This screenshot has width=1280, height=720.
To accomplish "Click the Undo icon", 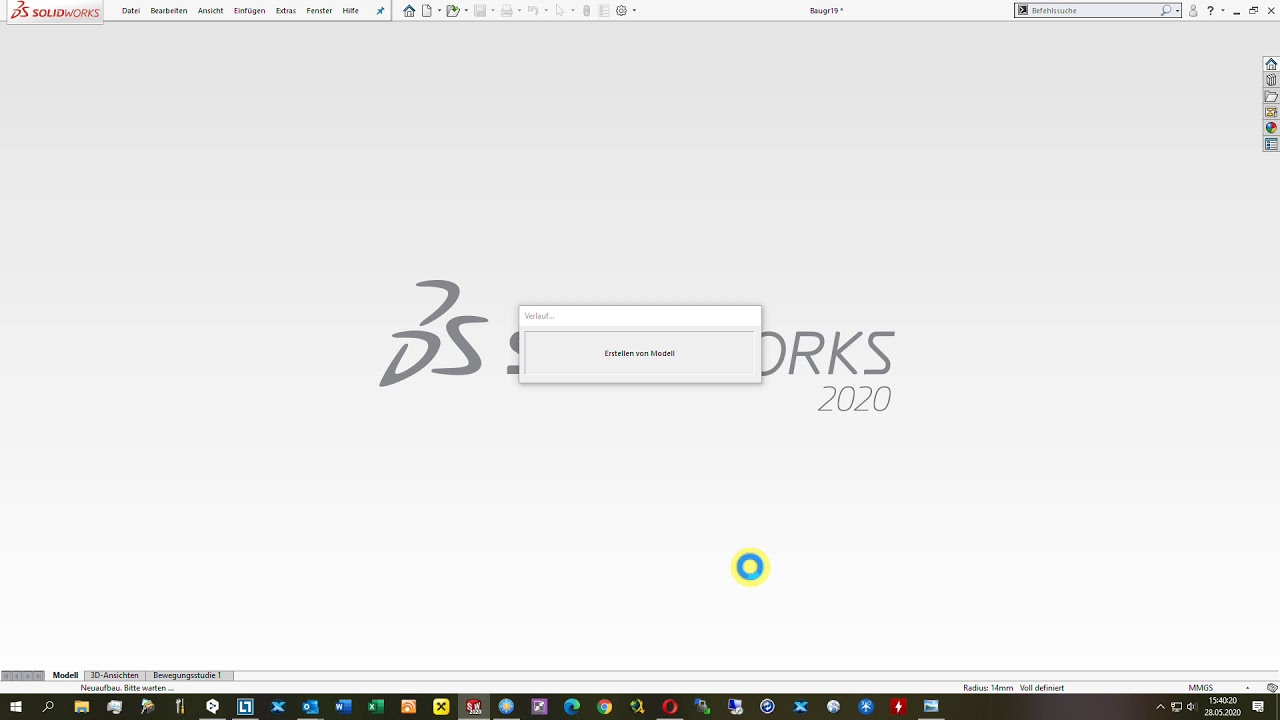I will tap(533, 10).
